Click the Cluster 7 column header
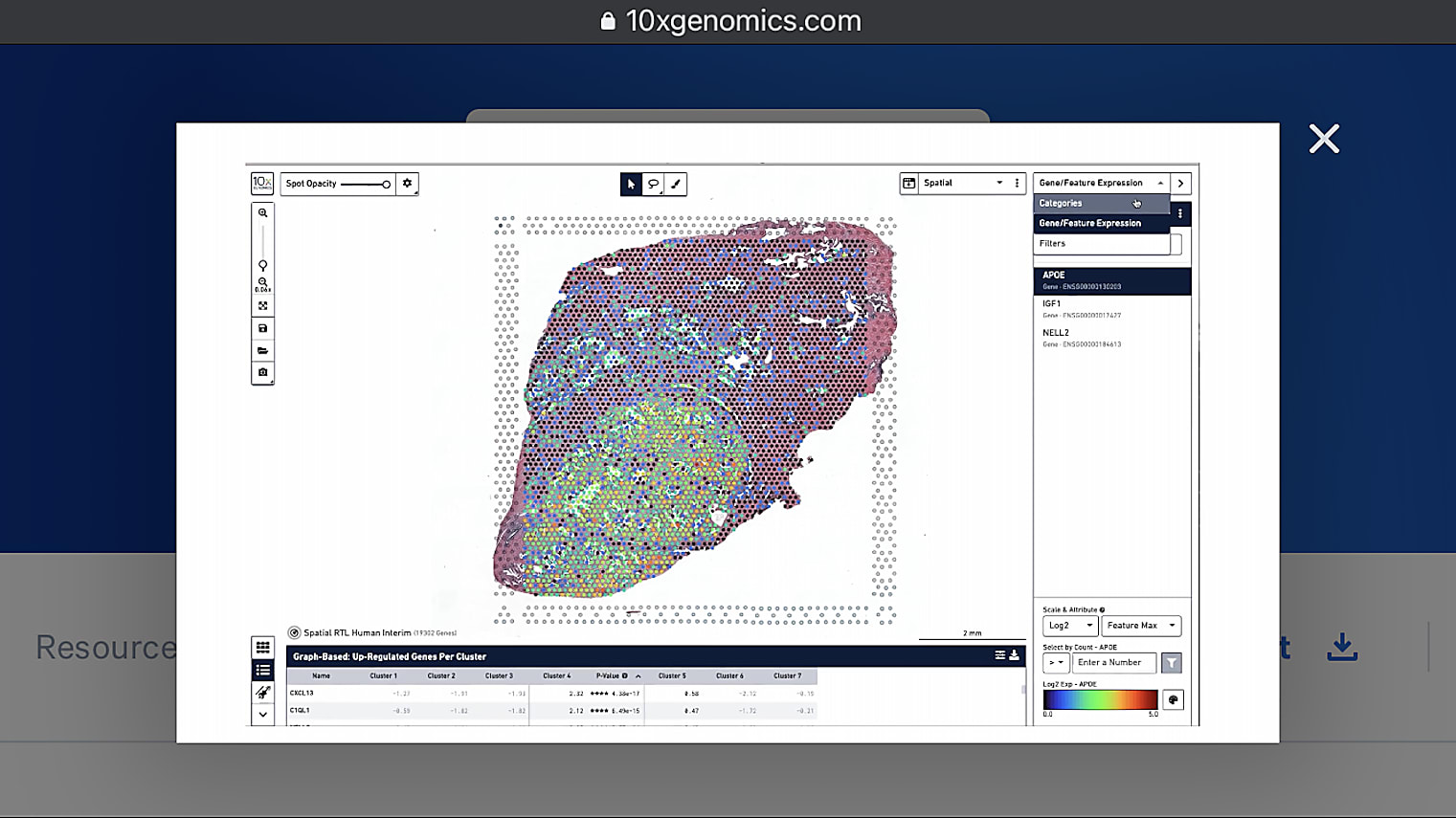The width and height of the screenshot is (1456, 818). pos(787,676)
